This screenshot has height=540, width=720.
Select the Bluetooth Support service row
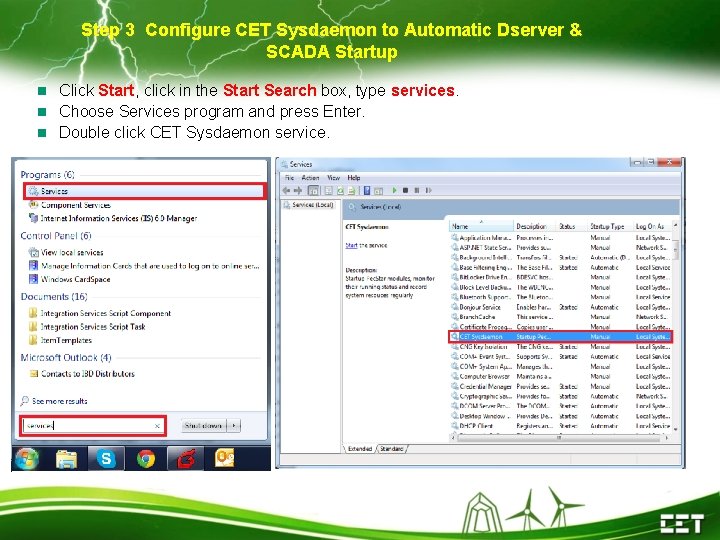(x=561, y=297)
